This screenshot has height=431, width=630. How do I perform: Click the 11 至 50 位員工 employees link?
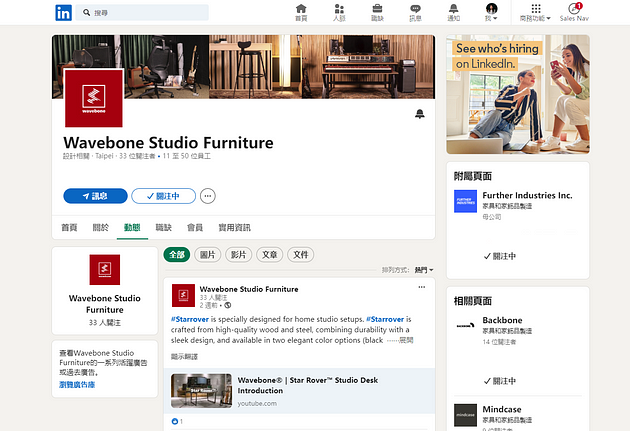tap(186, 156)
